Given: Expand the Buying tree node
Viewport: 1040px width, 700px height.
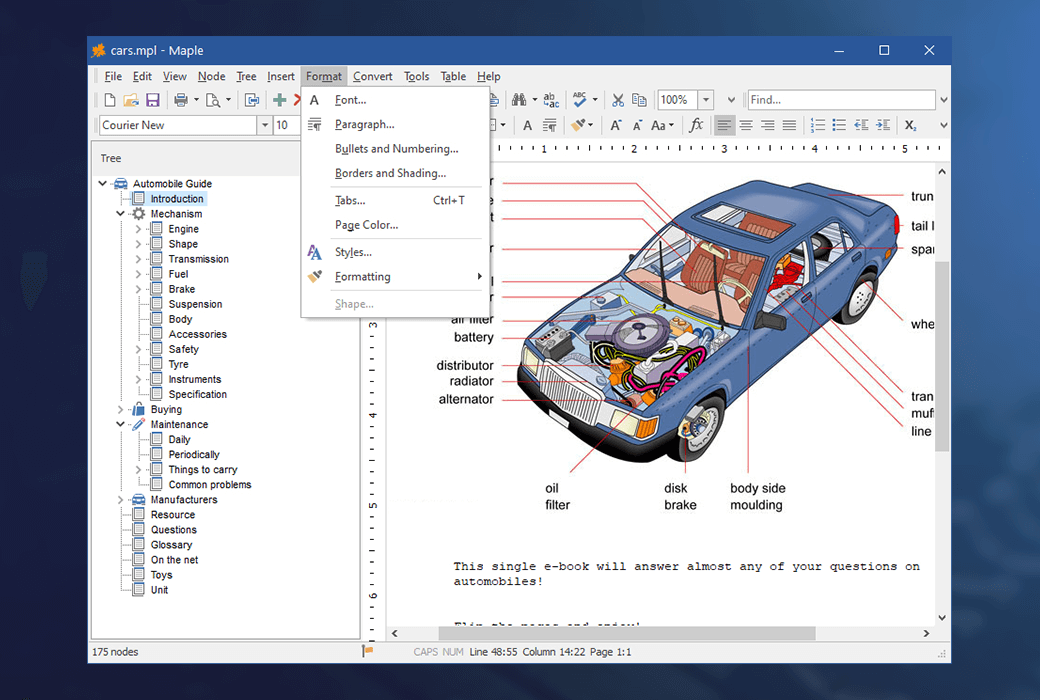Looking at the screenshot, I should point(120,409).
